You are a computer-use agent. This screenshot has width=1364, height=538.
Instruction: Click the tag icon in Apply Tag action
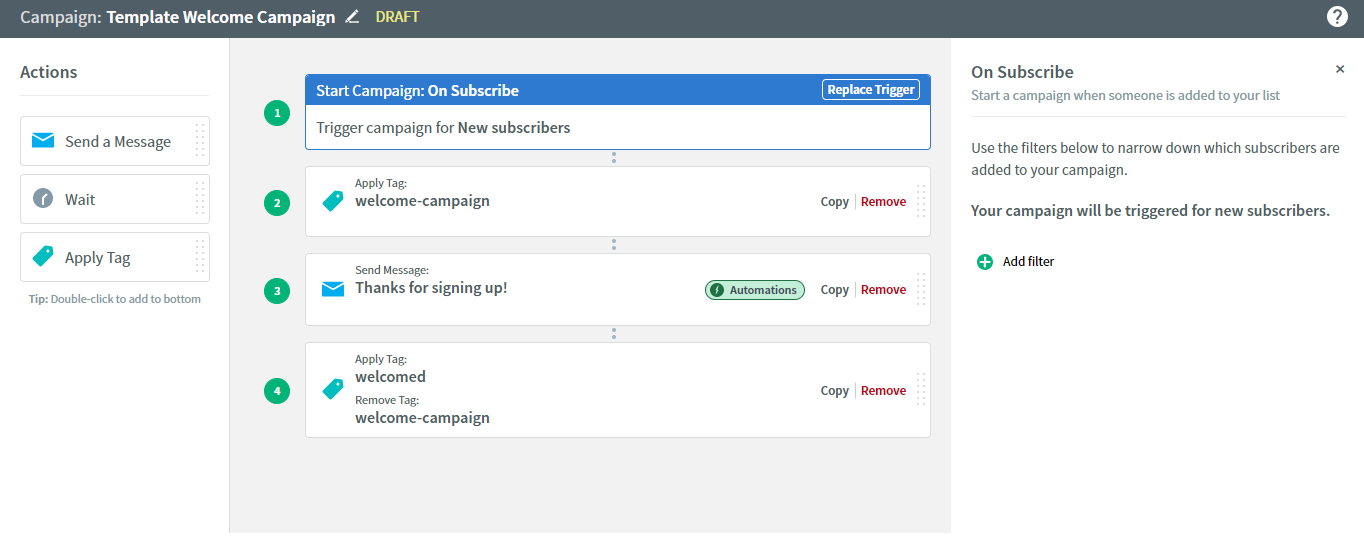(x=43, y=257)
